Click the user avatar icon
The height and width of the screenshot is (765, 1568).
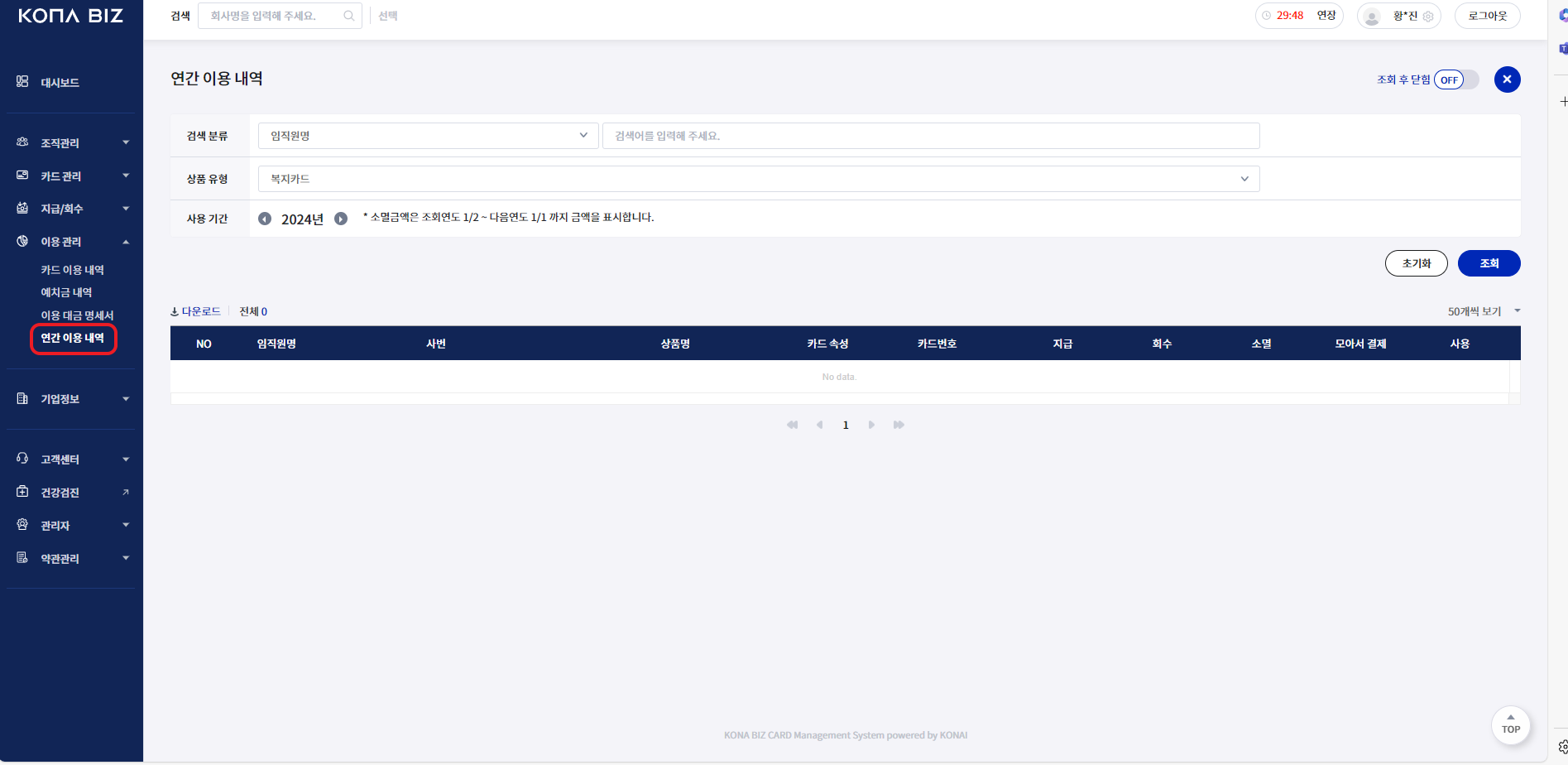1372,17
